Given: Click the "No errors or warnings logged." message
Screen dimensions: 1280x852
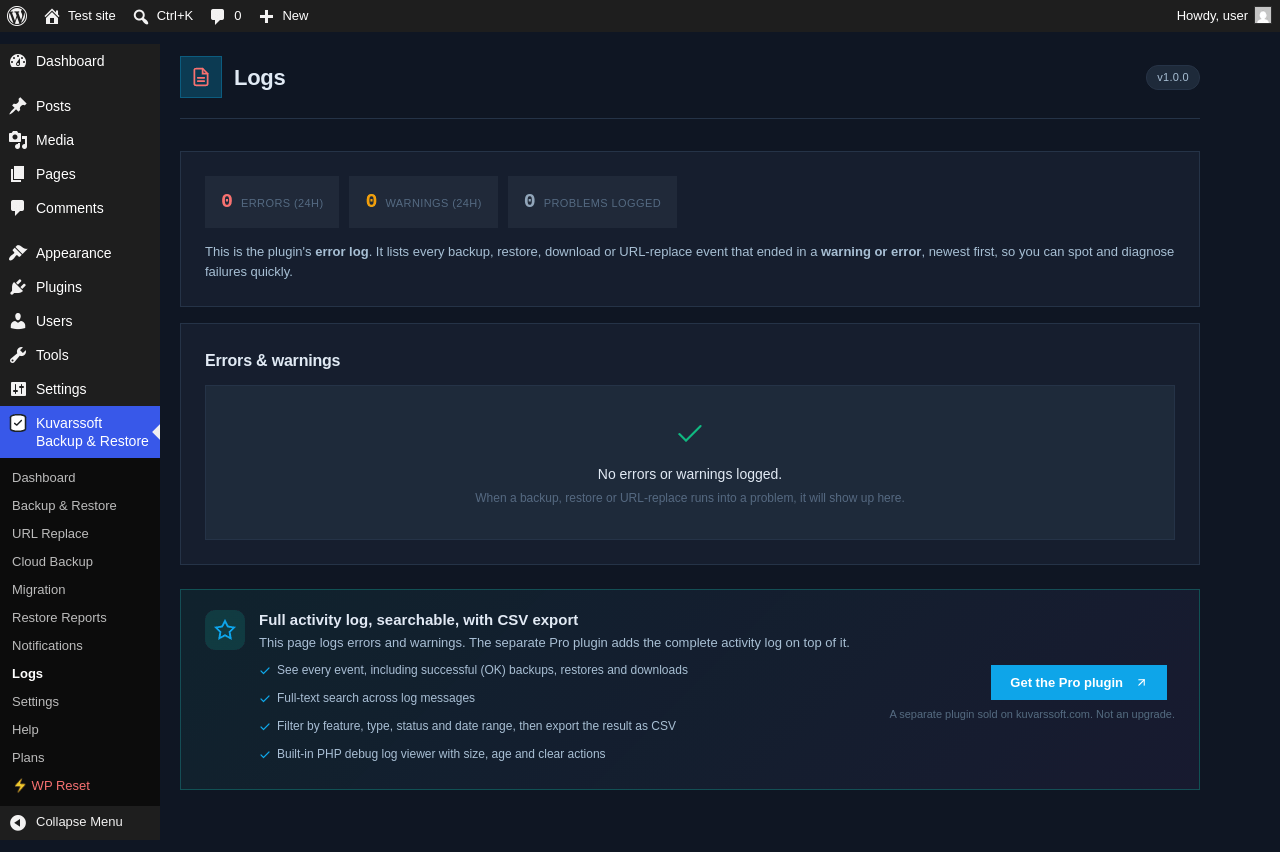Looking at the screenshot, I should (x=690, y=474).
